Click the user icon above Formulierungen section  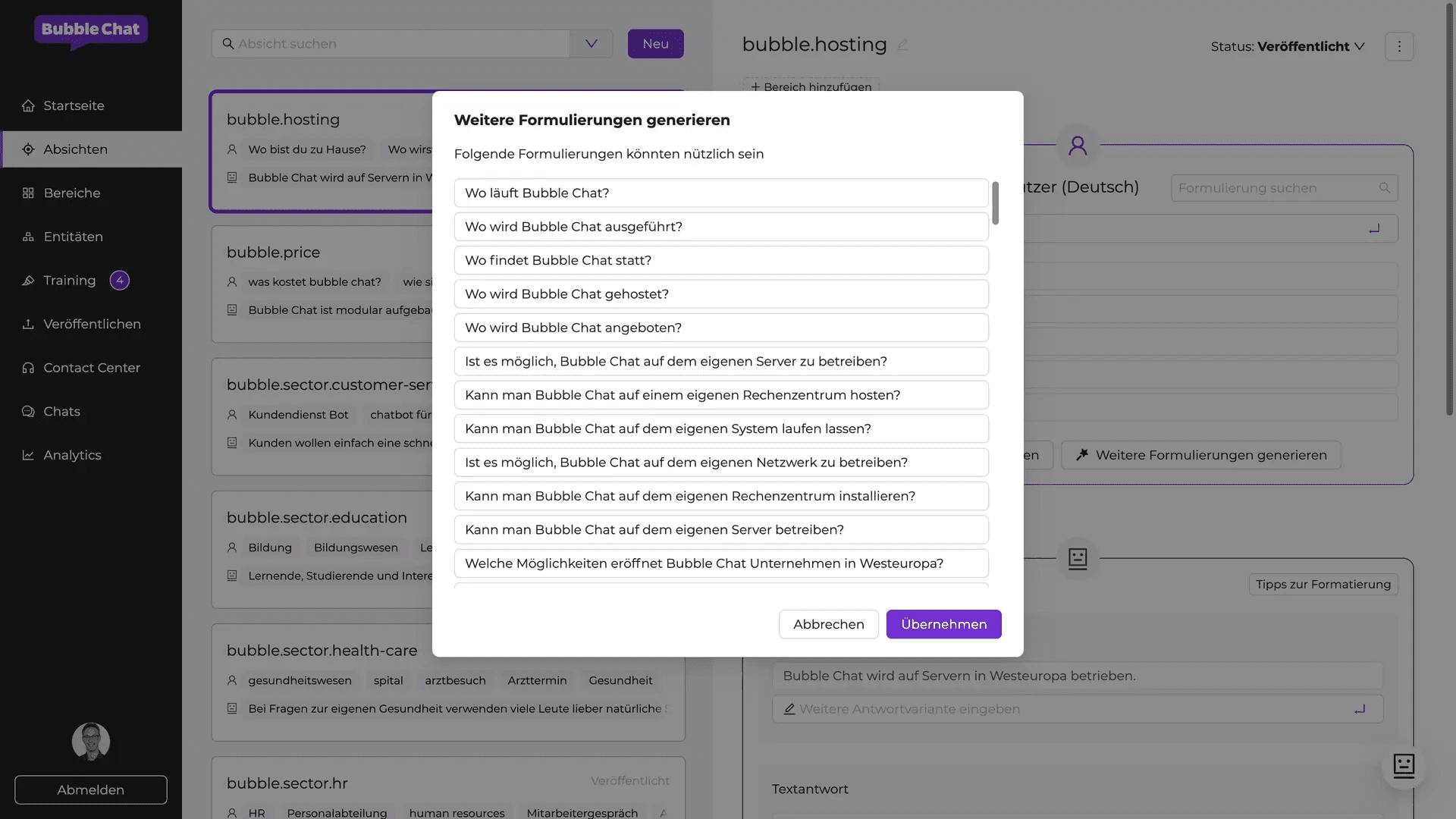1078,145
